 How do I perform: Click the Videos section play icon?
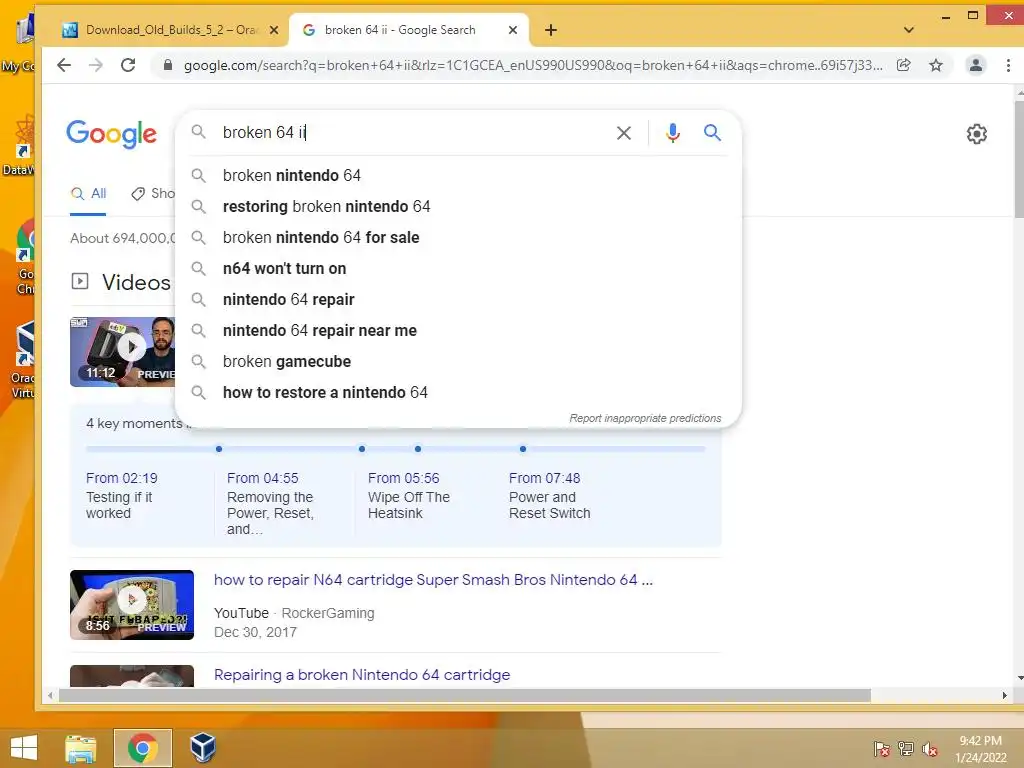coord(80,281)
